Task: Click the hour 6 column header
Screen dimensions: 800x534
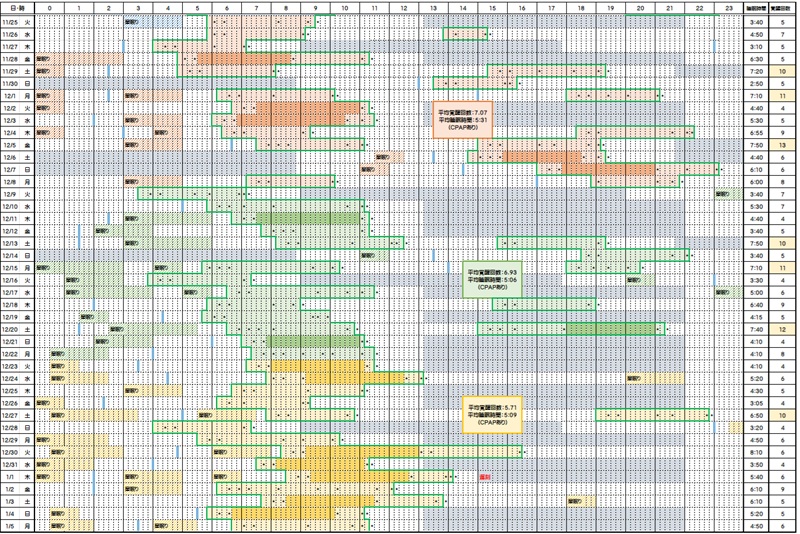Action: coord(228,8)
